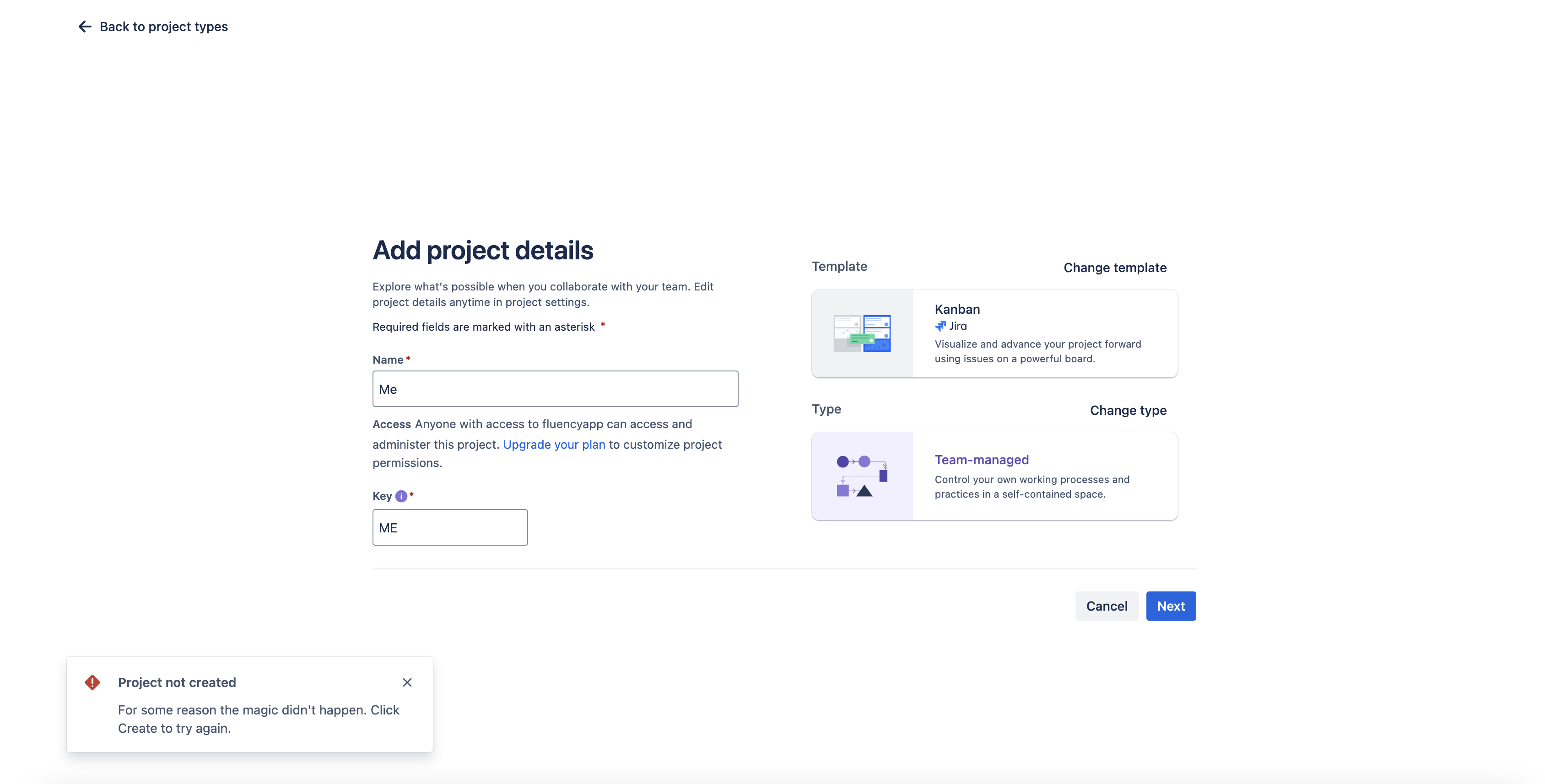Click the Jira logo icon
The image size is (1545, 784).
point(940,326)
